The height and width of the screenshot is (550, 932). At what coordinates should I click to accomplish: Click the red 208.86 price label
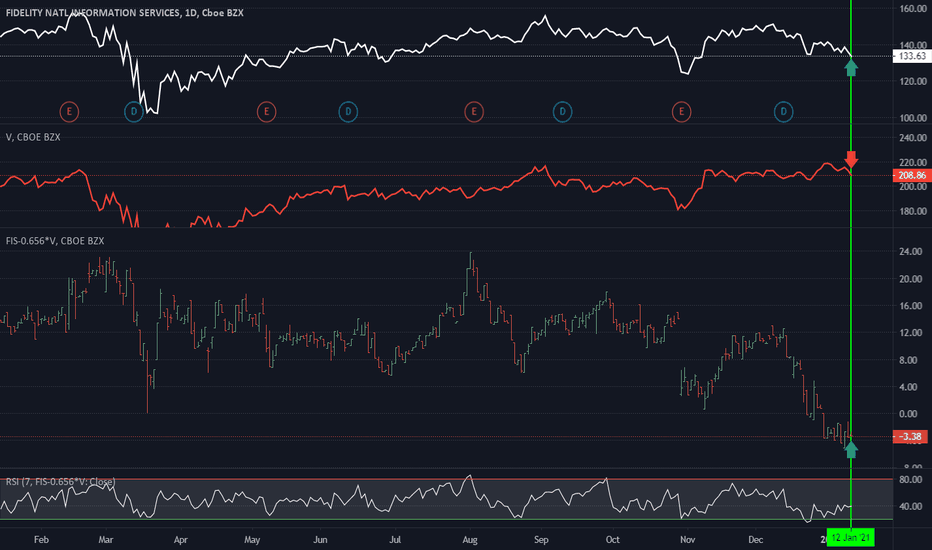pyautogui.click(x=911, y=175)
